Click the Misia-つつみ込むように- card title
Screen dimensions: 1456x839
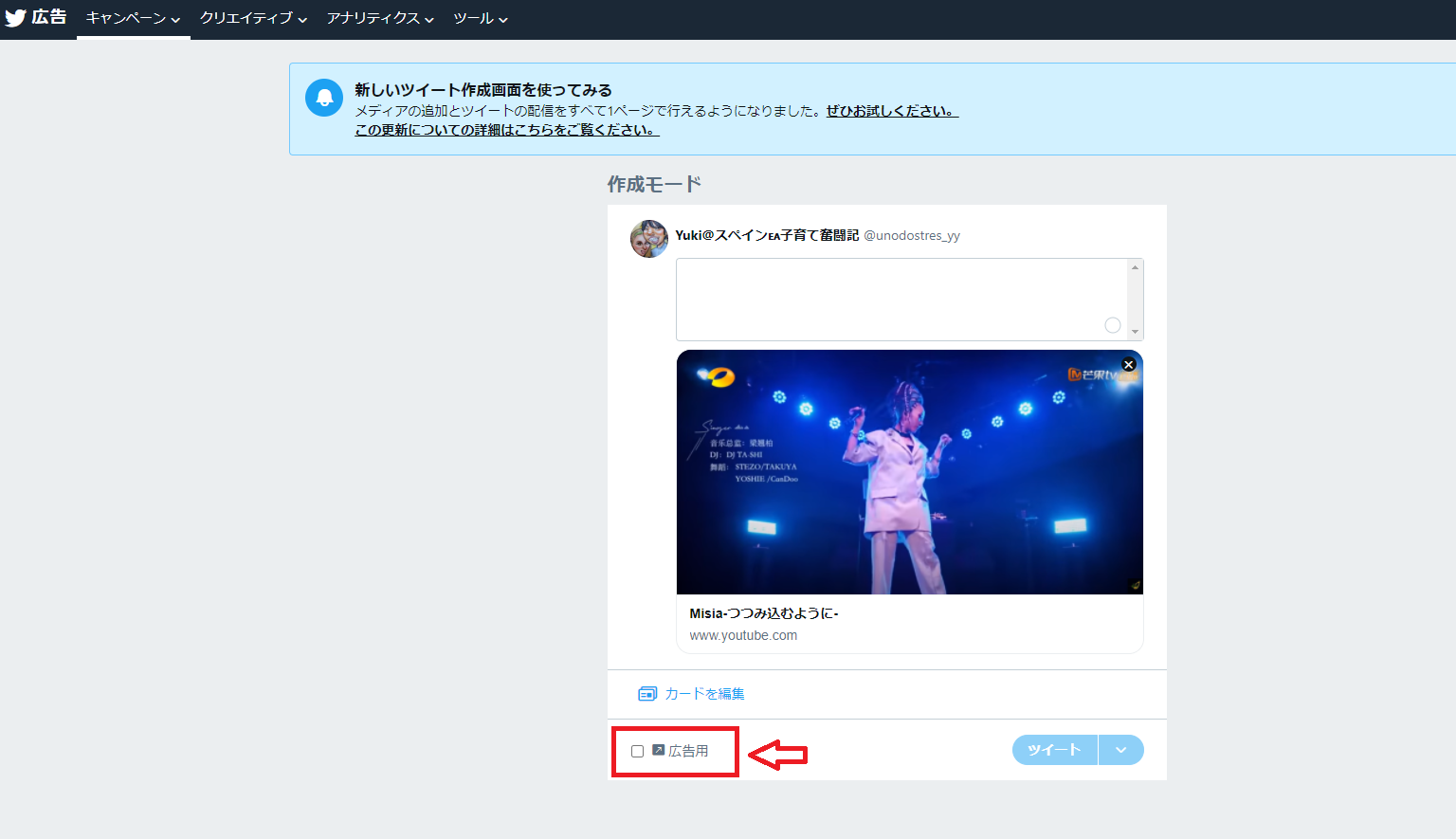[764, 613]
